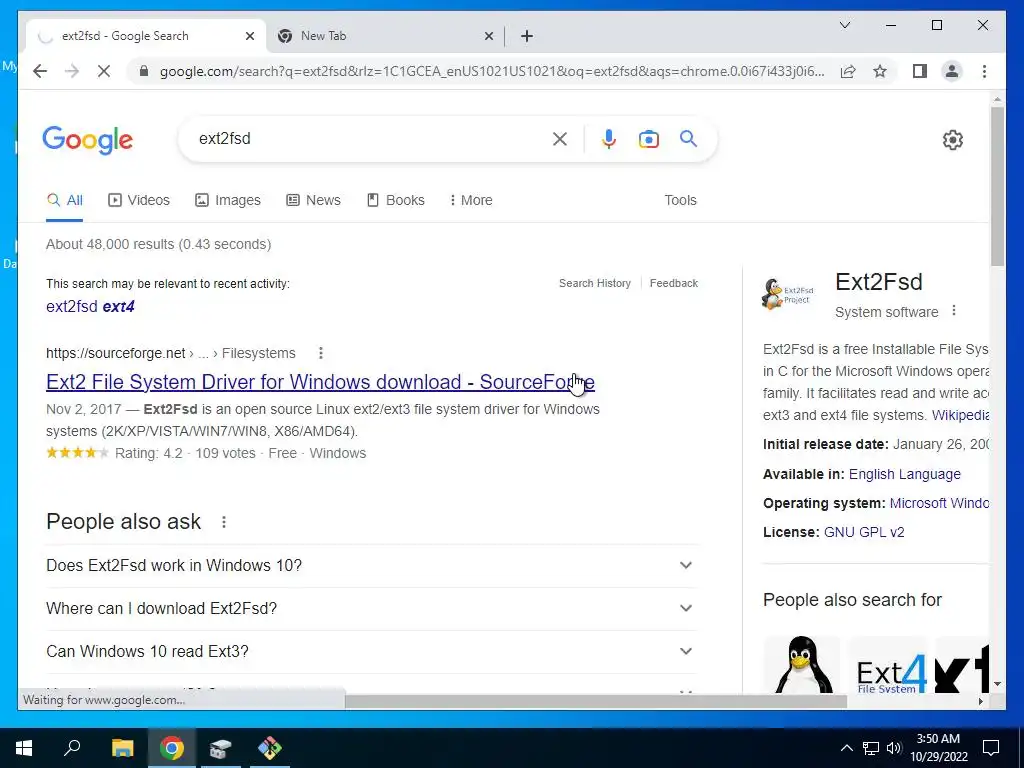Expand 'Does Ext2Fsd work in Windows 10?'
Viewport: 1024px width, 768px height.
(x=372, y=566)
